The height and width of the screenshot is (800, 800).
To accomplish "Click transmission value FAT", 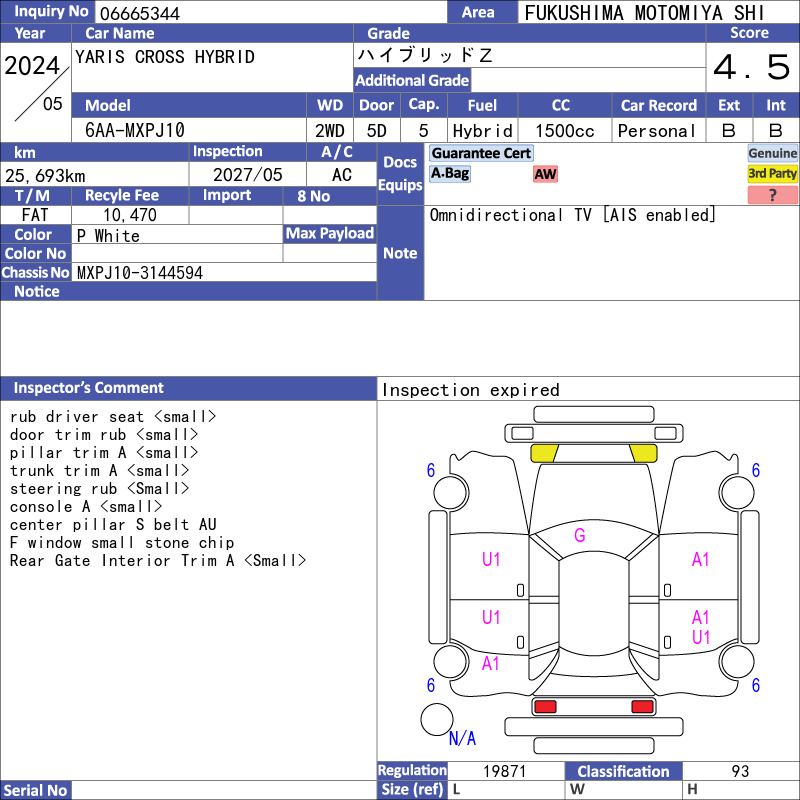I will point(35,215).
